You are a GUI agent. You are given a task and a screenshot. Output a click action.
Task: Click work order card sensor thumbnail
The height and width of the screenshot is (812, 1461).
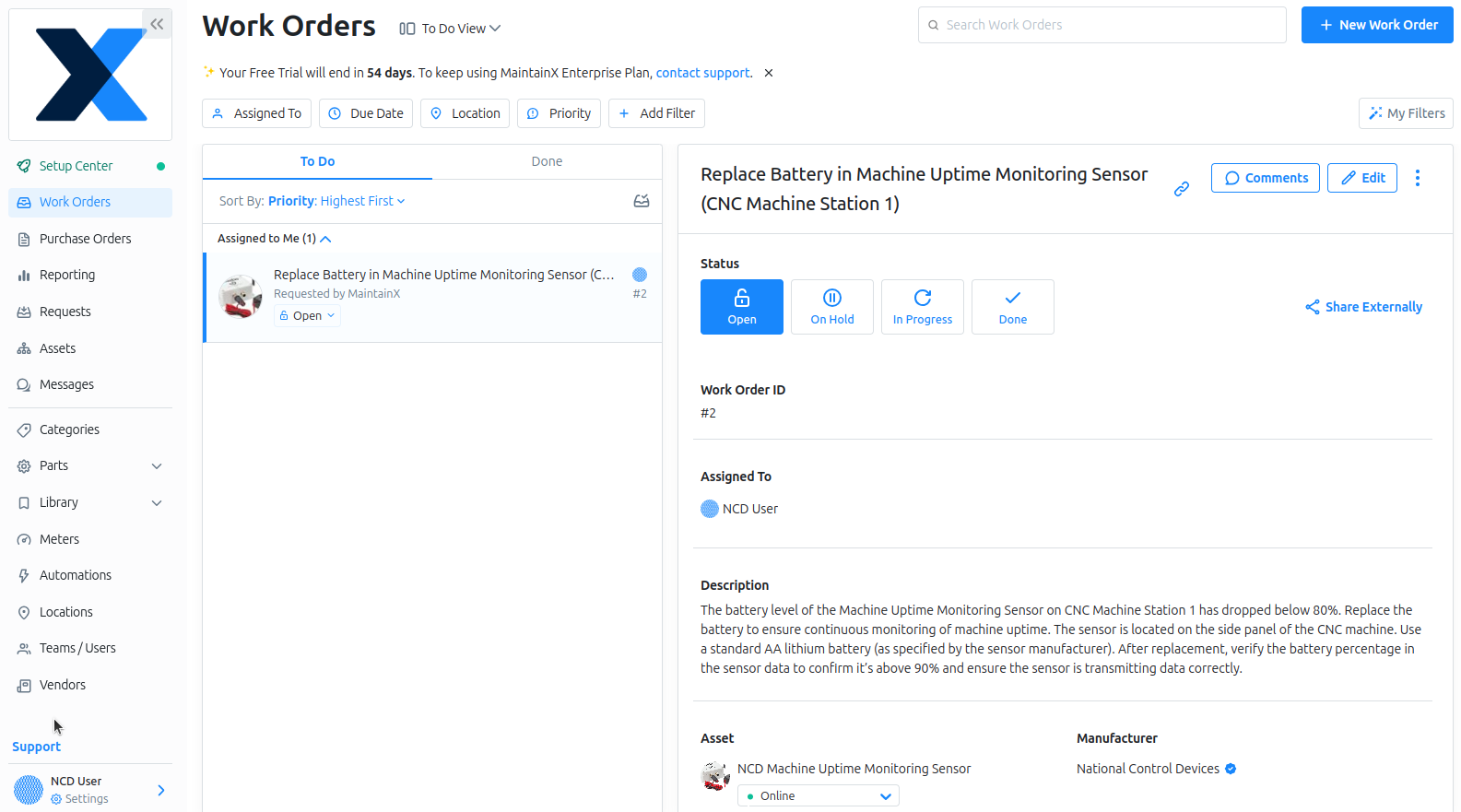[x=241, y=297]
